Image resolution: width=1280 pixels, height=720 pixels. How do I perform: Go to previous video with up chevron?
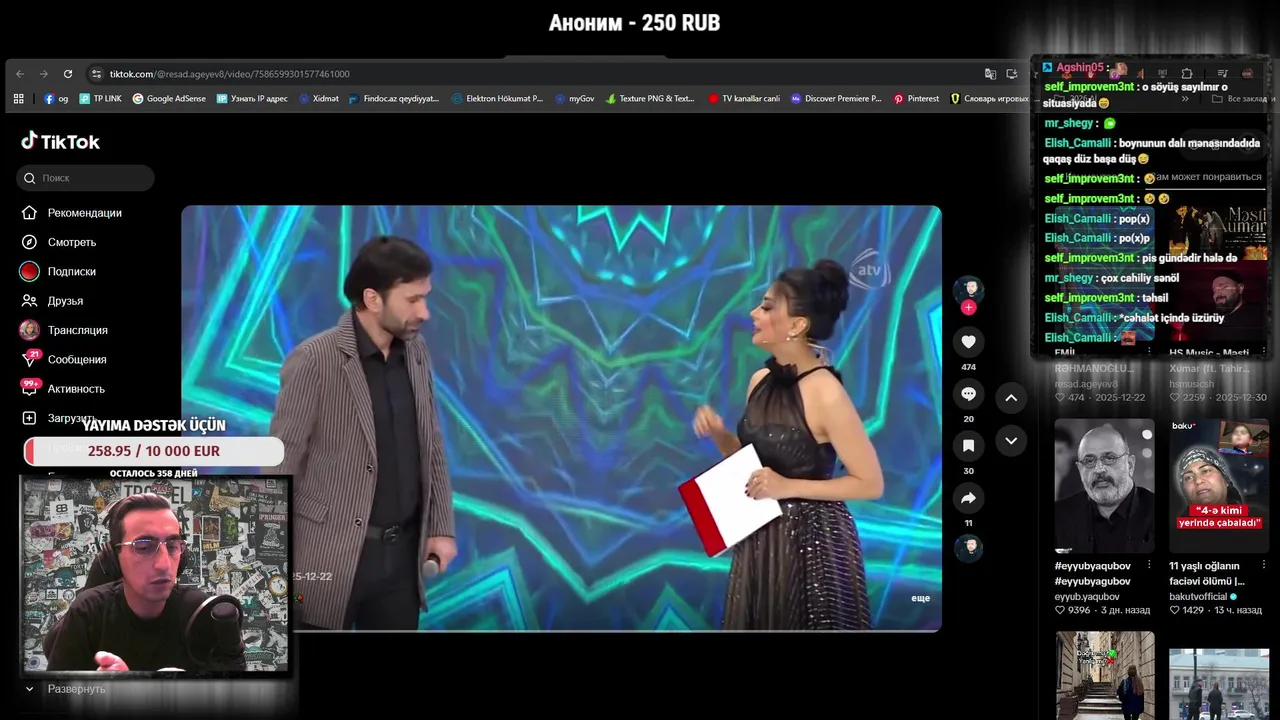(1011, 398)
